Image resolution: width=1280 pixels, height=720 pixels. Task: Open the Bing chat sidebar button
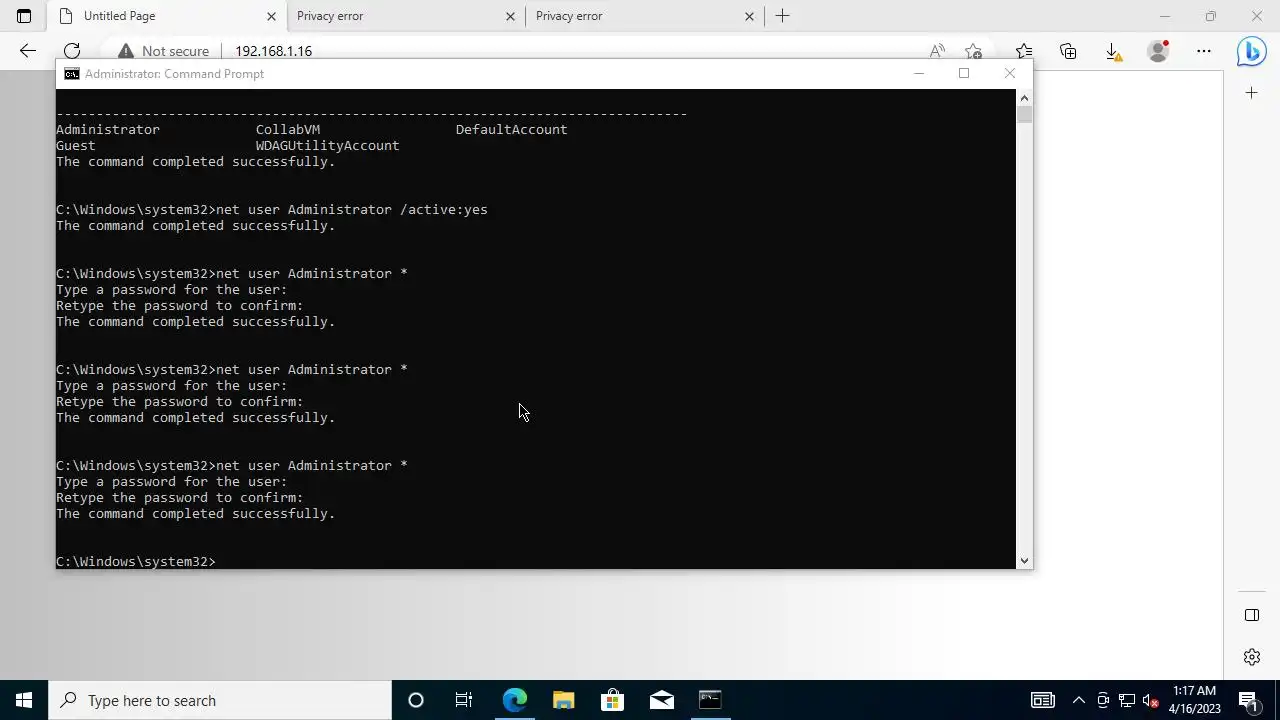click(x=1251, y=51)
